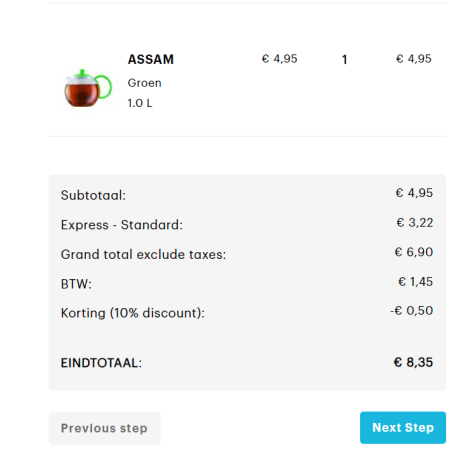Click Grand total exclude taxes label
475x462 pixels.
click(143, 255)
